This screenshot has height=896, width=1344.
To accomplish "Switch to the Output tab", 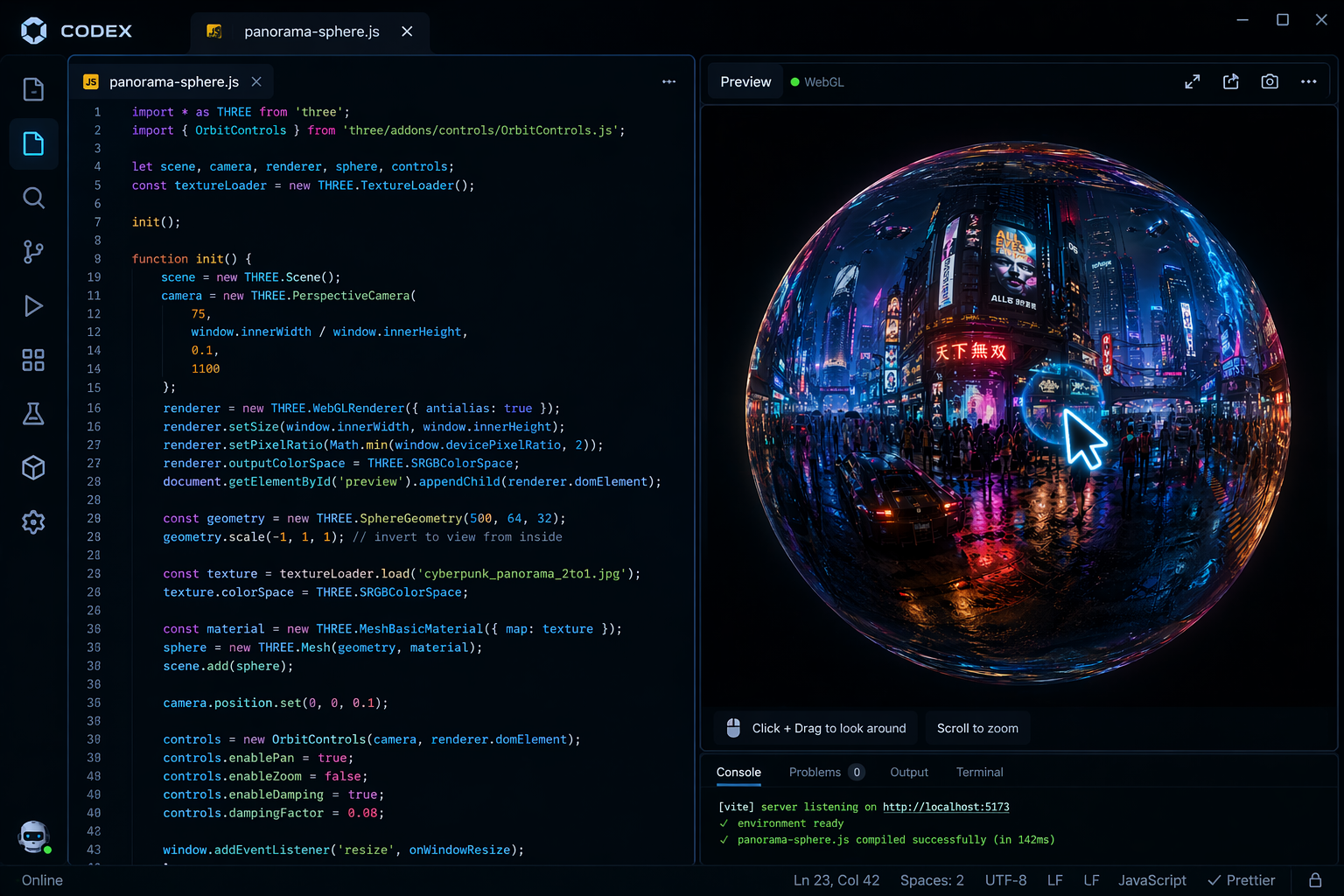I will tap(909, 772).
